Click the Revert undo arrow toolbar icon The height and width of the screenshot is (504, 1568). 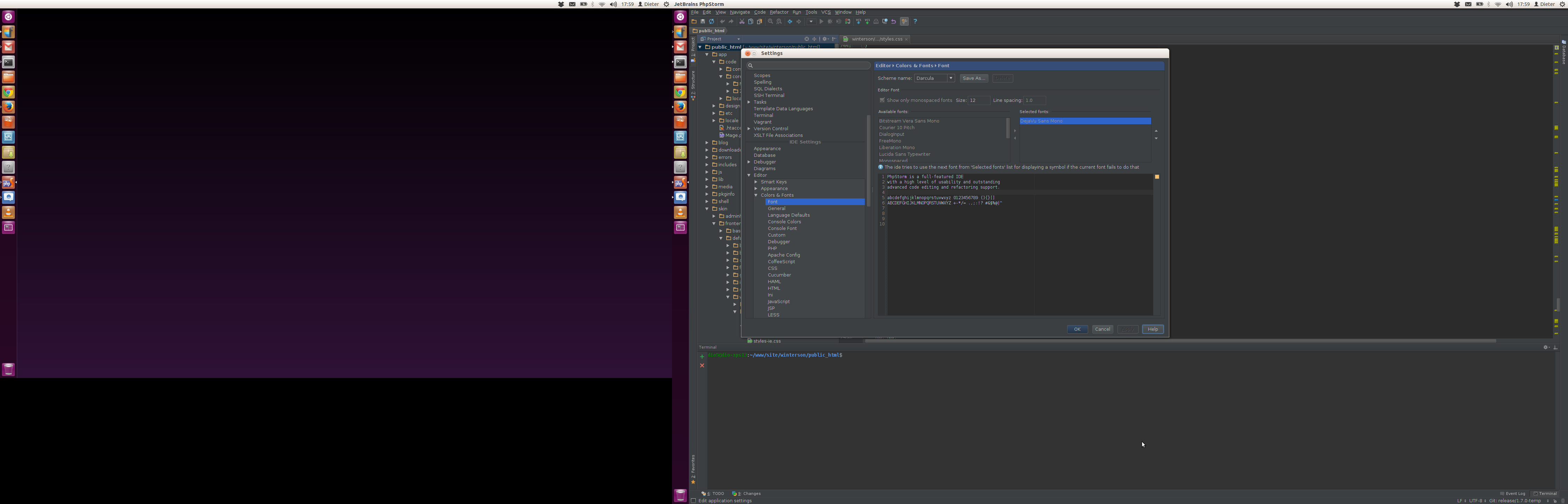pos(894,21)
